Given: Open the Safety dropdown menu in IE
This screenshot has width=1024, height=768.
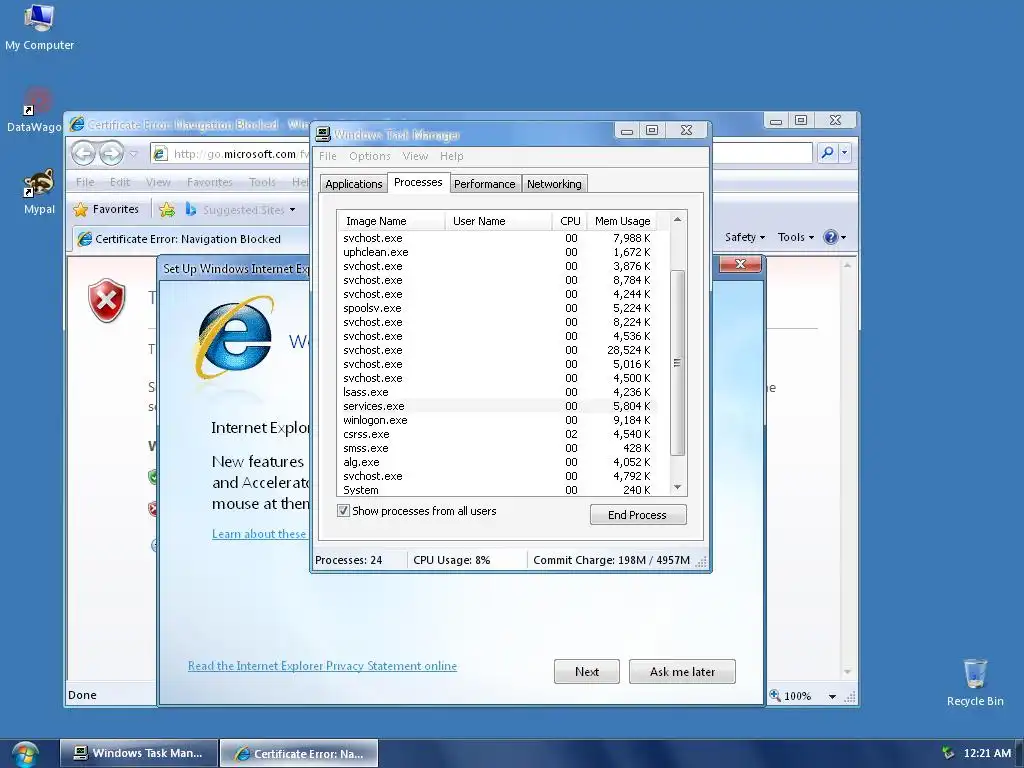Looking at the screenshot, I should coord(744,237).
